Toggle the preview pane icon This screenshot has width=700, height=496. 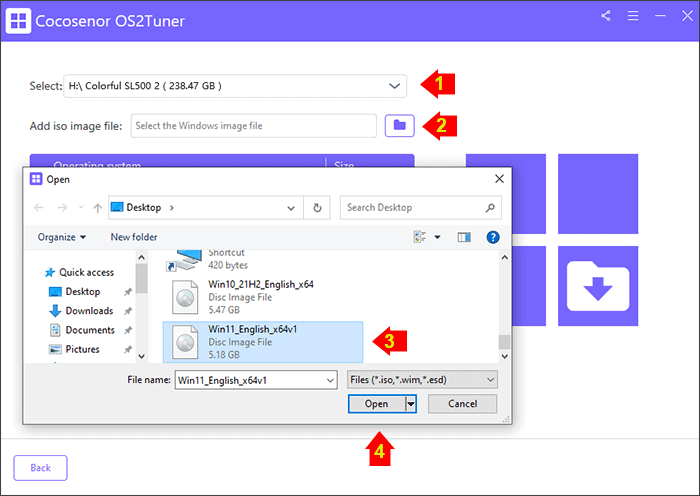(464, 237)
